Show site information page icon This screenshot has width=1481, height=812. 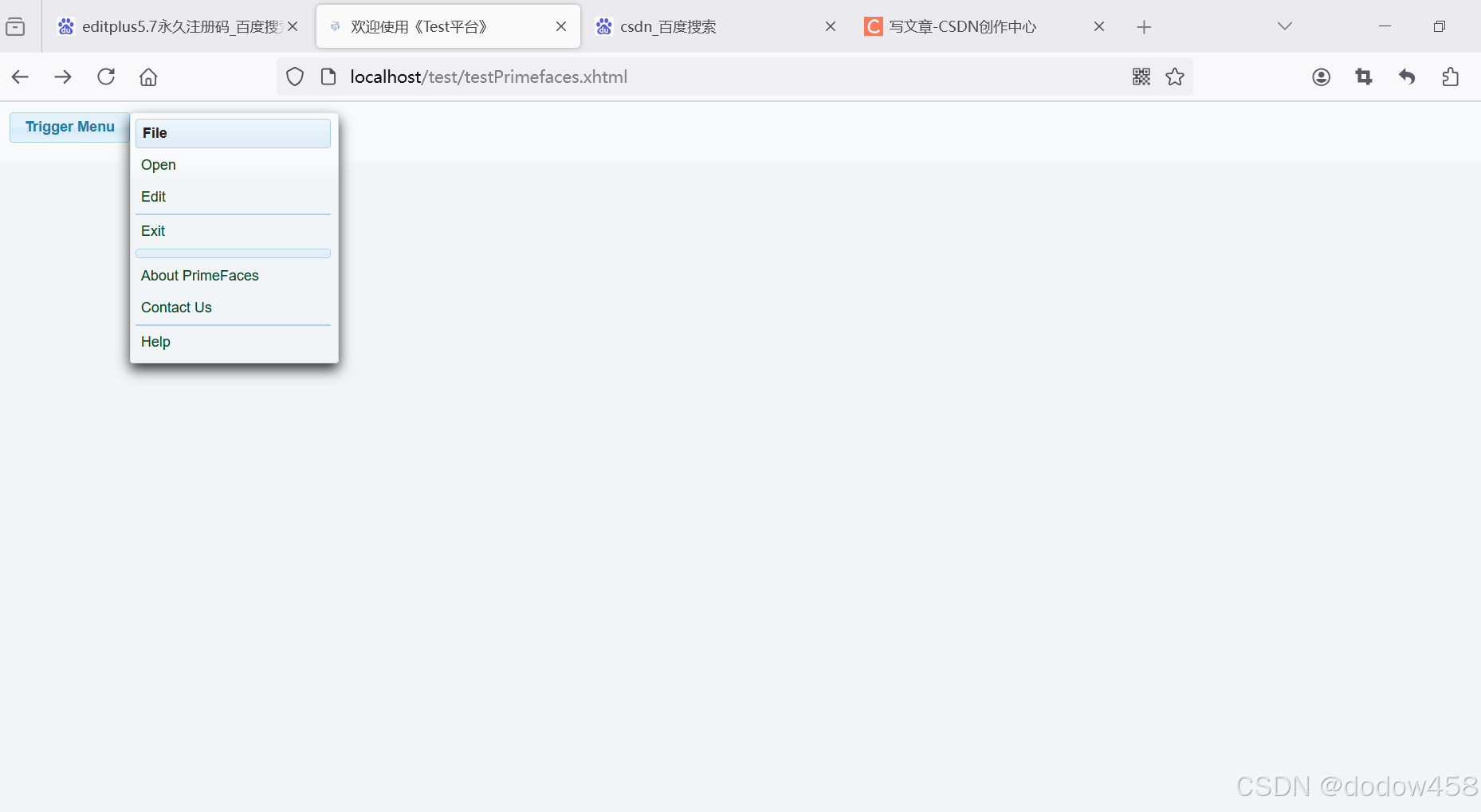(328, 76)
